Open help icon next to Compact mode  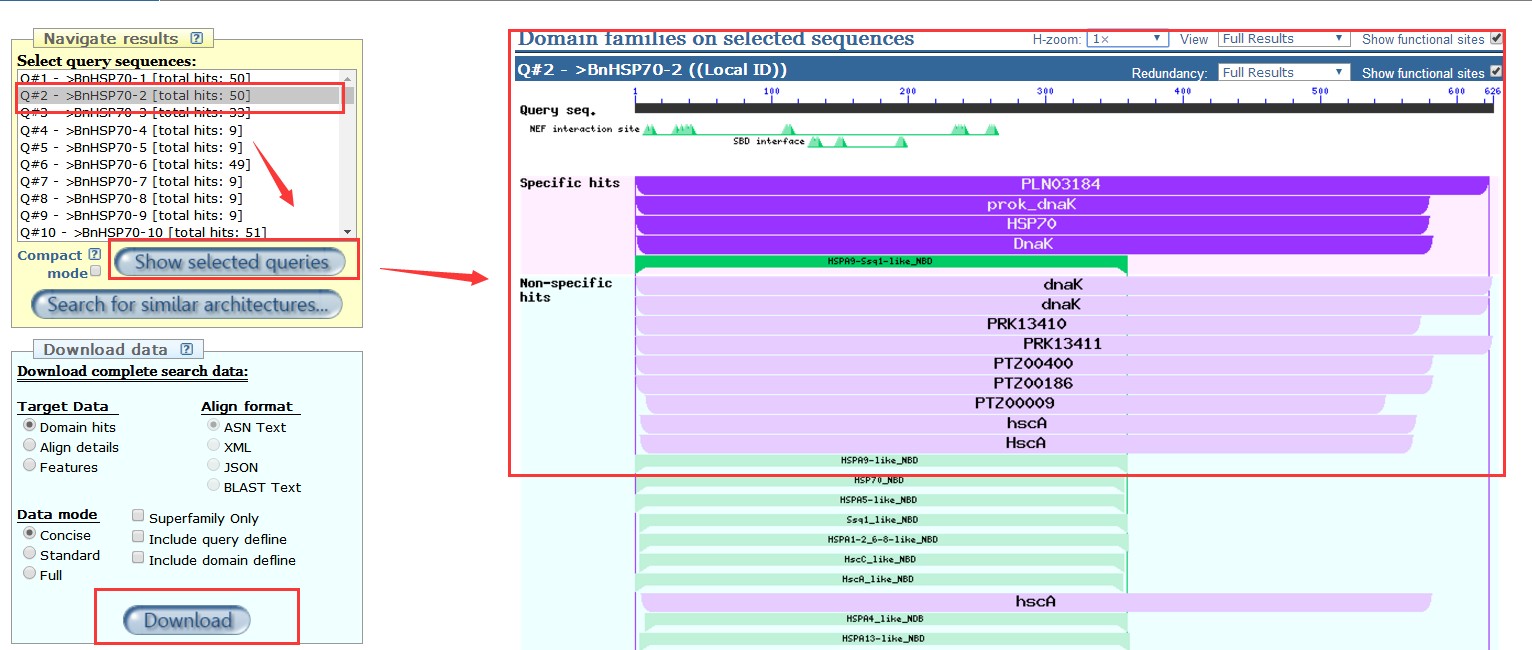(95, 255)
